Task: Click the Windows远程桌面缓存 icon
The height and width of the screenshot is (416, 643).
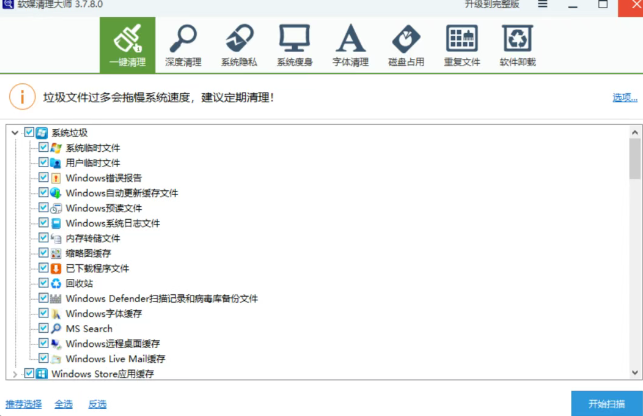Action: pos(56,343)
